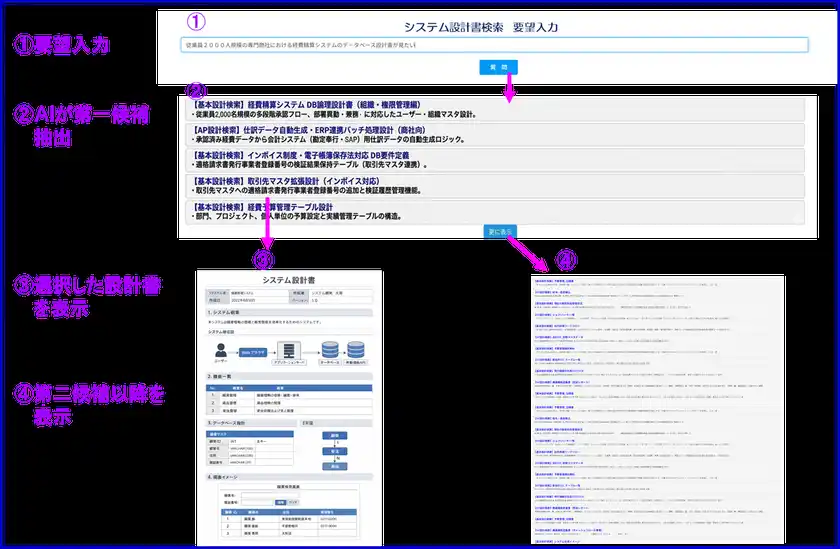Click the blue search button in the screen mockup
Viewport: 840px width, 549px height.
281,501
